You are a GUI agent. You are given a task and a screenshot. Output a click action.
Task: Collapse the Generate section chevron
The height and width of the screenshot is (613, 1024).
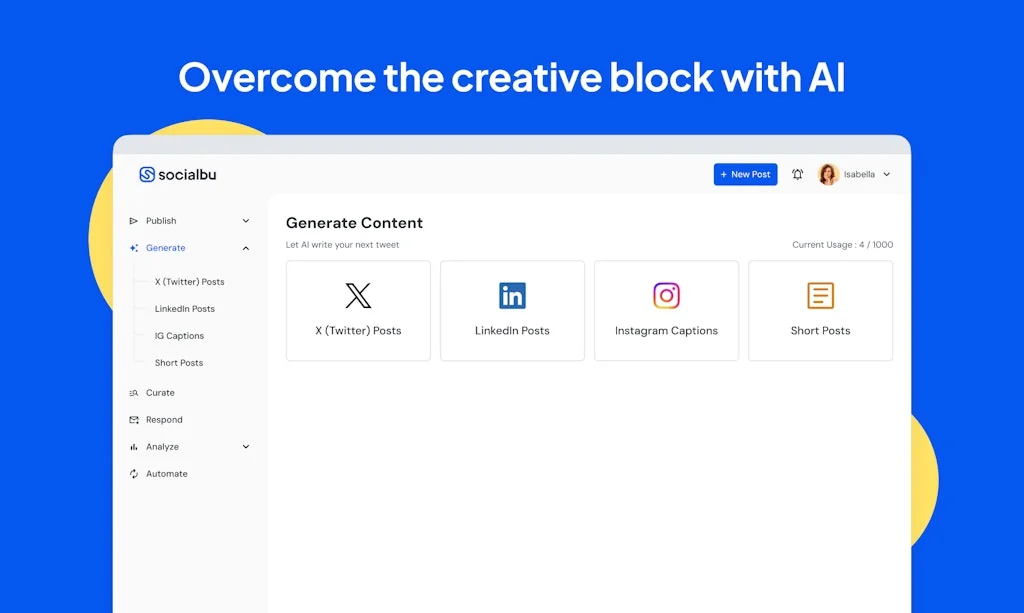[x=246, y=248]
